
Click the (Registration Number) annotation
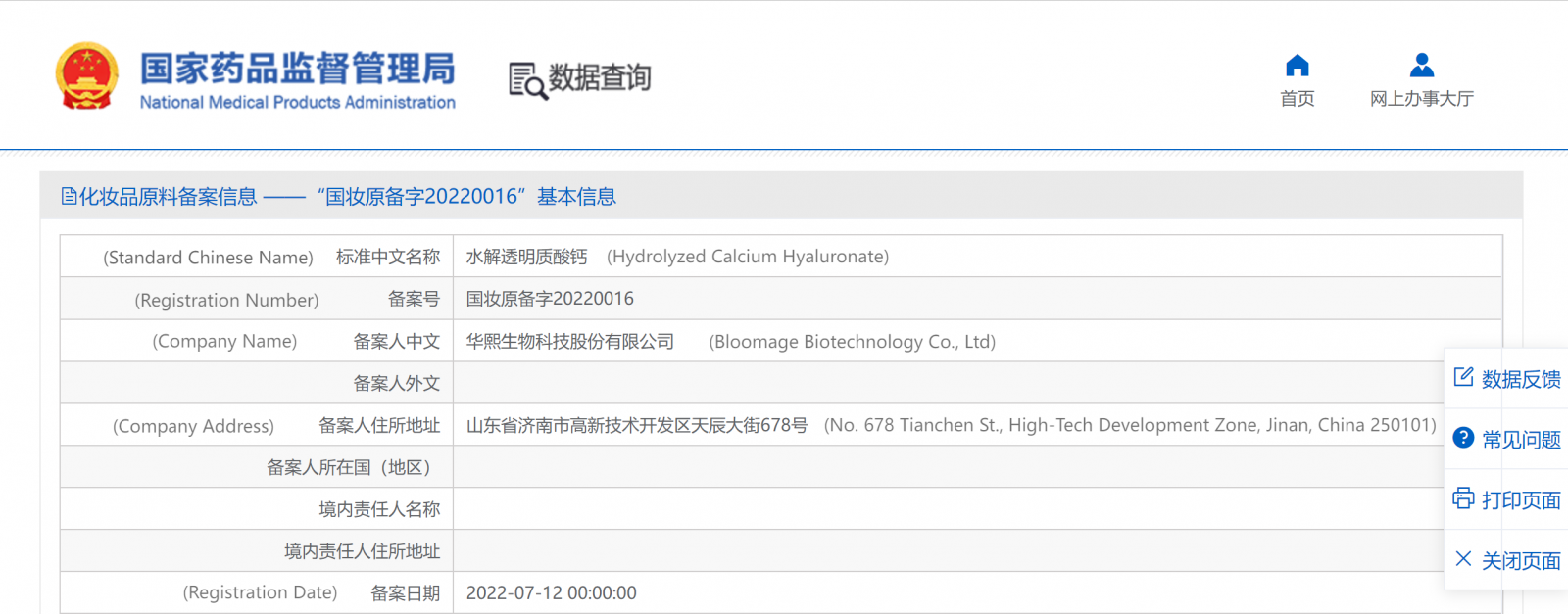click(x=226, y=300)
